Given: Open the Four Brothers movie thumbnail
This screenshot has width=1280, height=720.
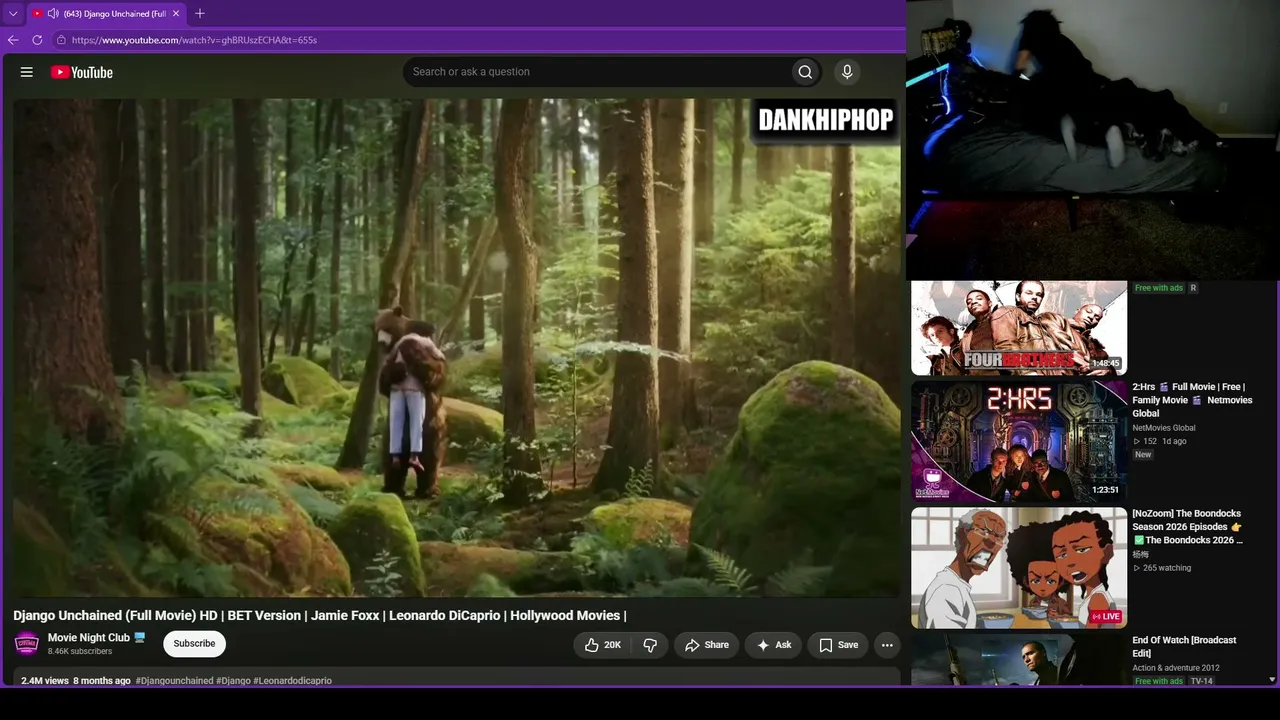Looking at the screenshot, I should (x=1019, y=328).
